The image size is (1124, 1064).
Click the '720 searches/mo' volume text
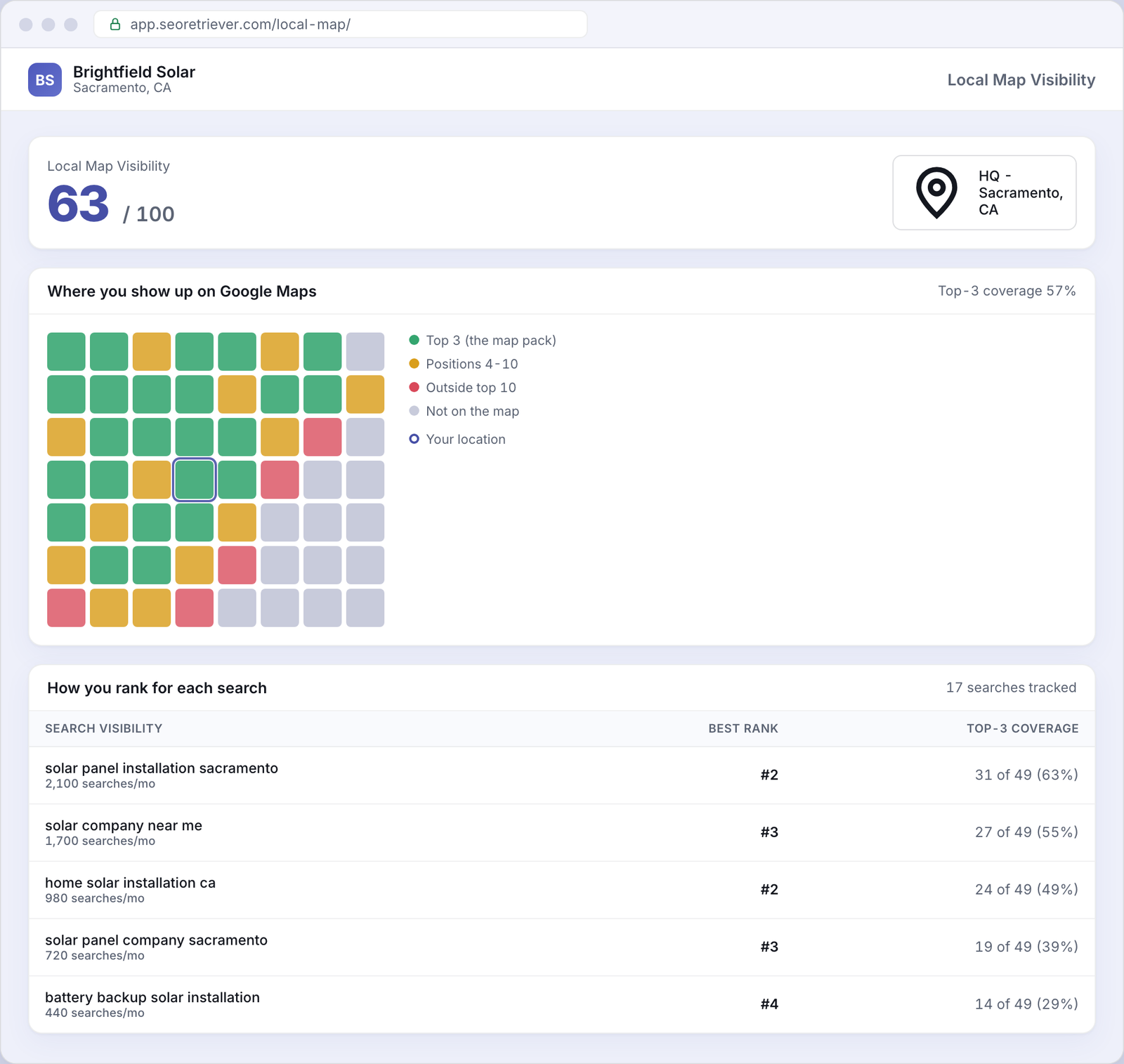(x=95, y=956)
